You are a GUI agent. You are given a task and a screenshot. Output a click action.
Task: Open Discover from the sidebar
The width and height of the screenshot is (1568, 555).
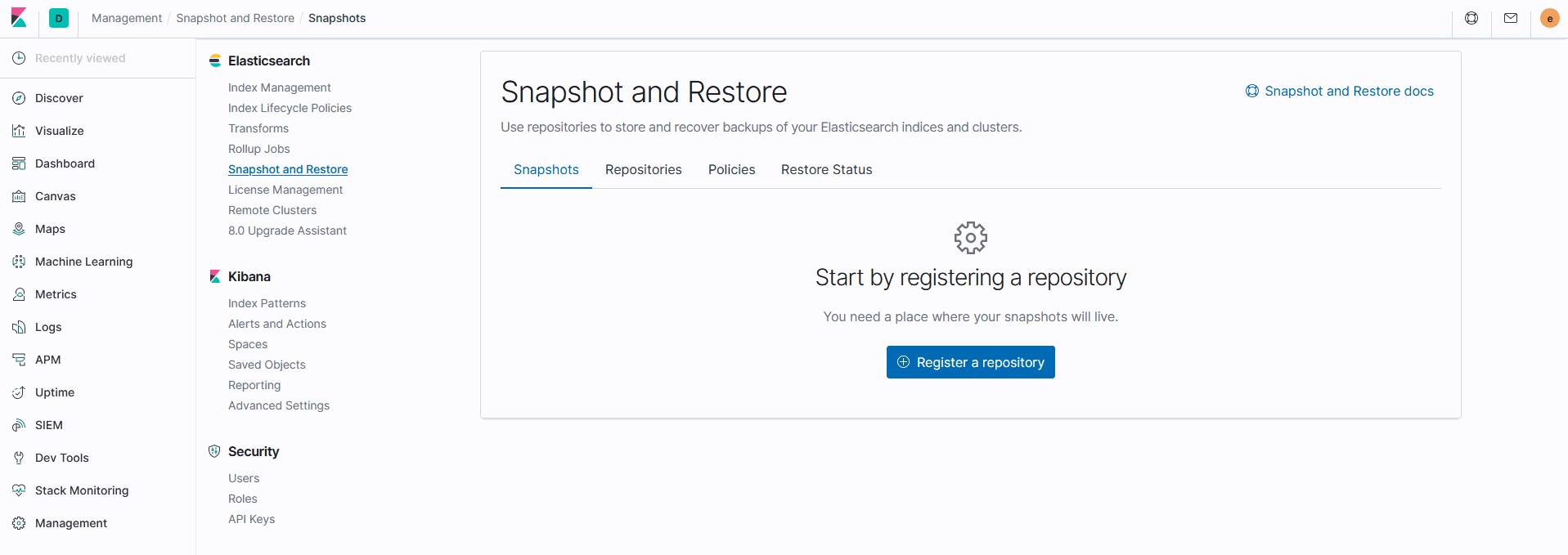tap(59, 98)
